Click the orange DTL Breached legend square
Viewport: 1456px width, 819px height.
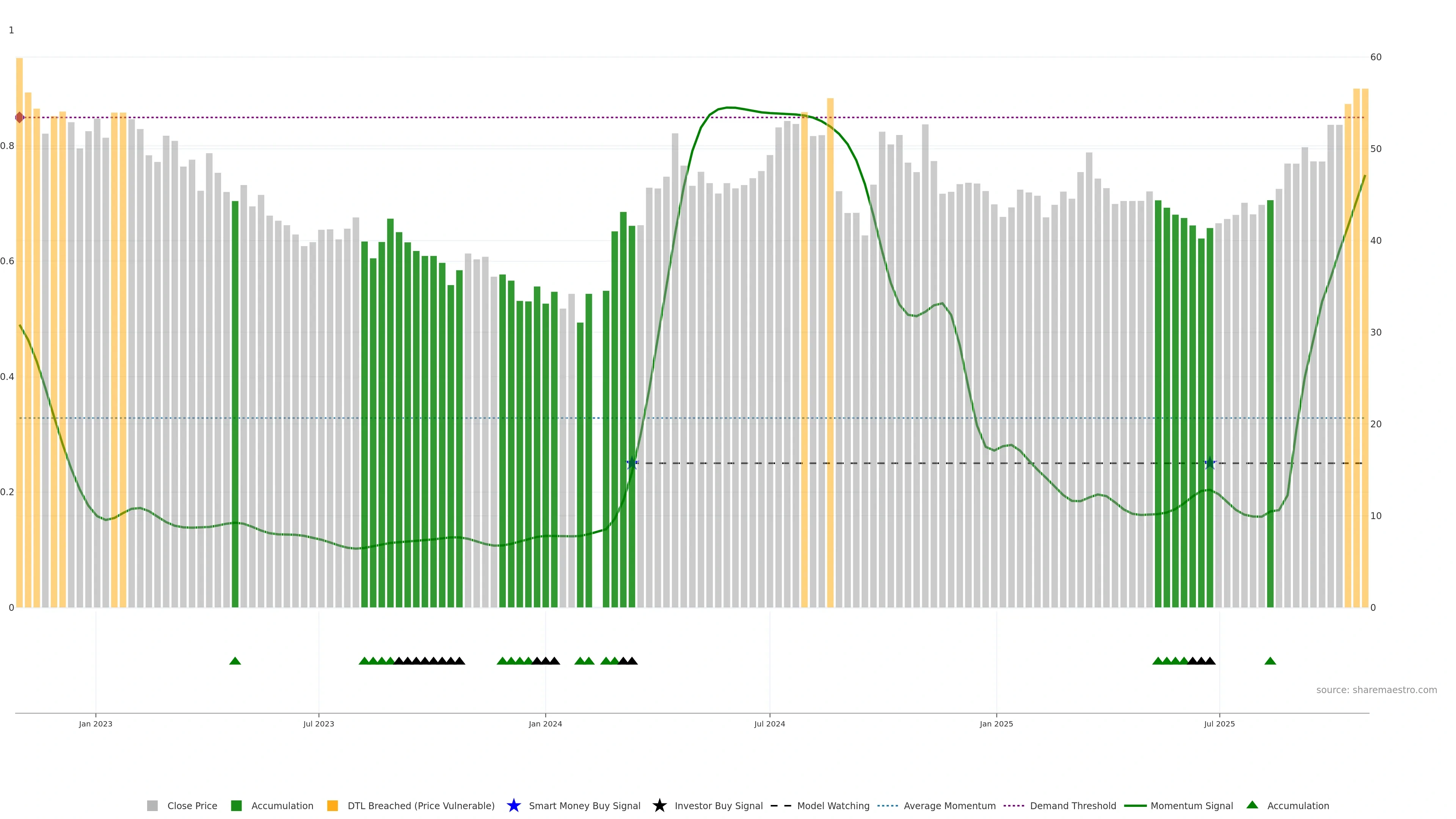point(333,806)
